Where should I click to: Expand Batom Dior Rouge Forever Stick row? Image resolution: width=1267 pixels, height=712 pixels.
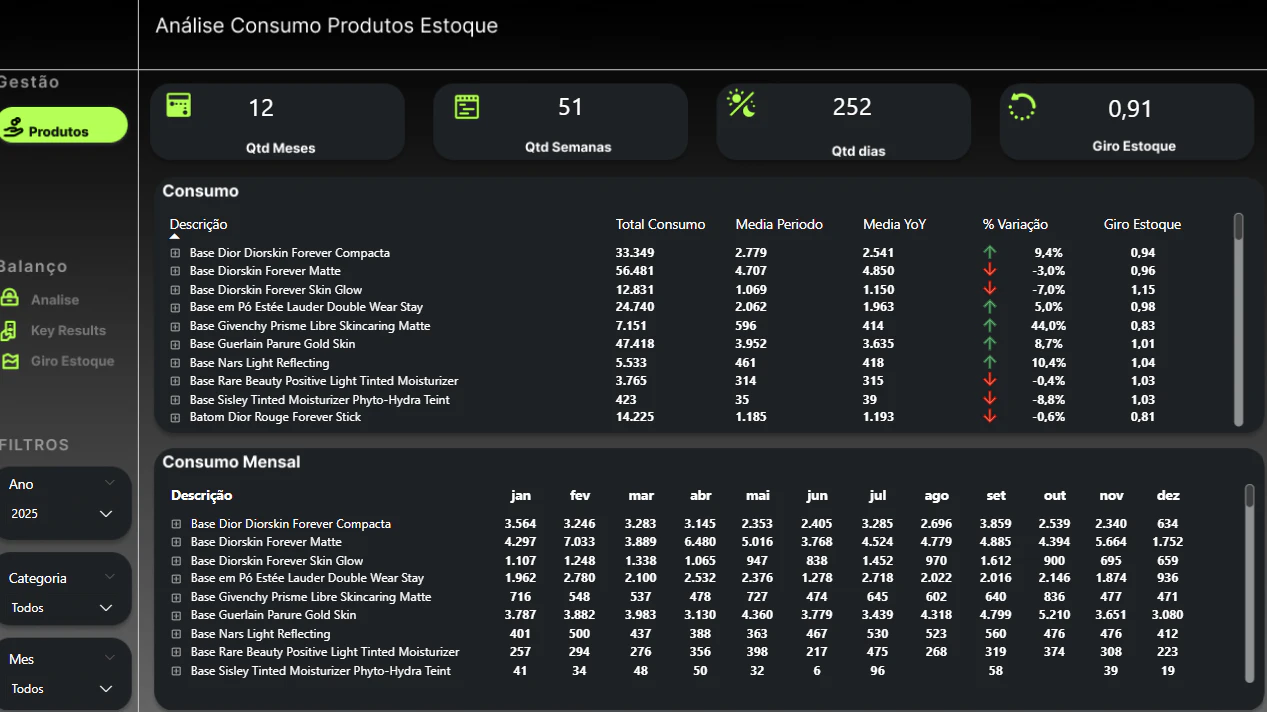[x=175, y=417]
